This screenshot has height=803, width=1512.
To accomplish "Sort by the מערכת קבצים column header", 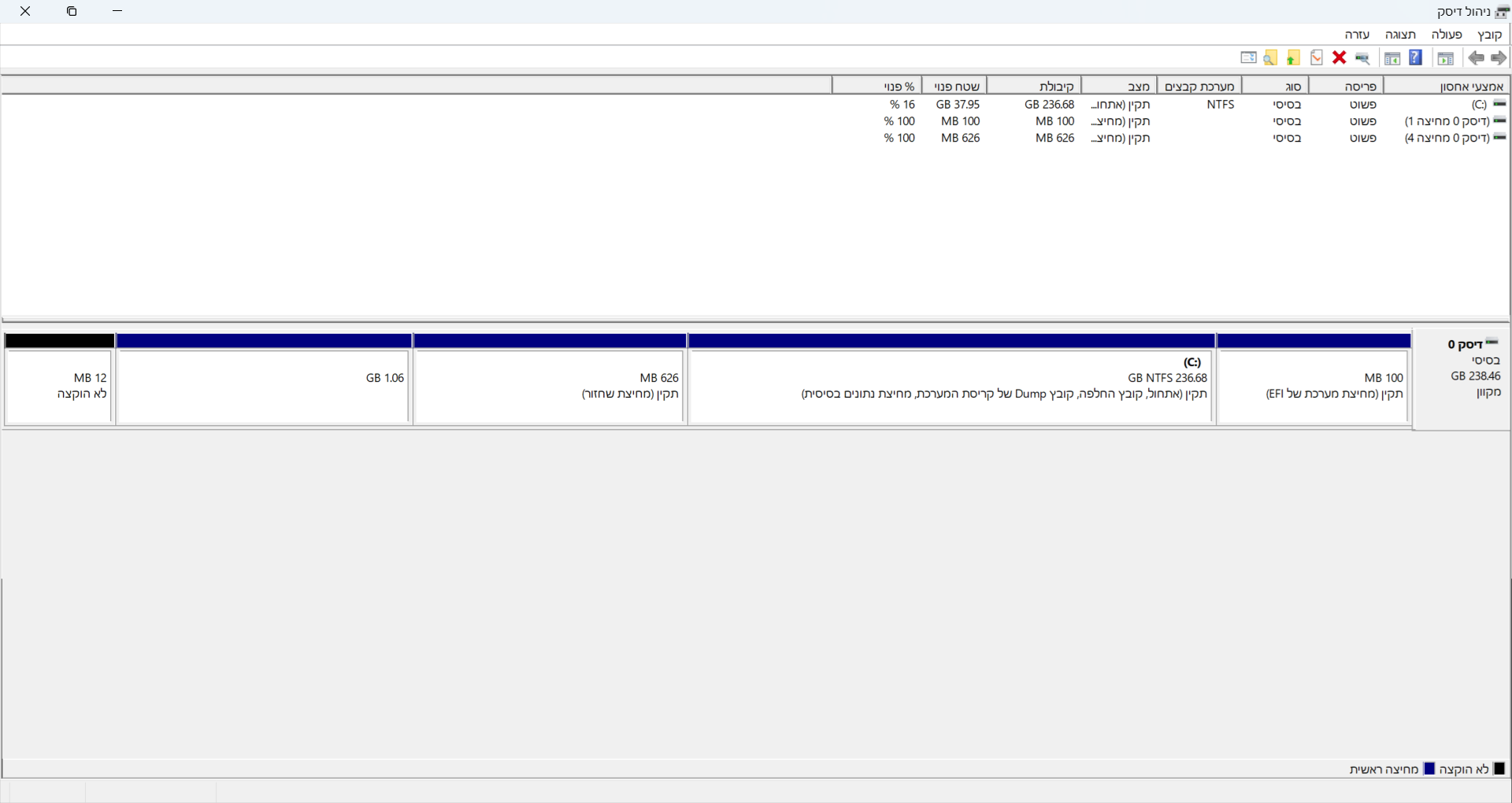I will (x=1199, y=86).
